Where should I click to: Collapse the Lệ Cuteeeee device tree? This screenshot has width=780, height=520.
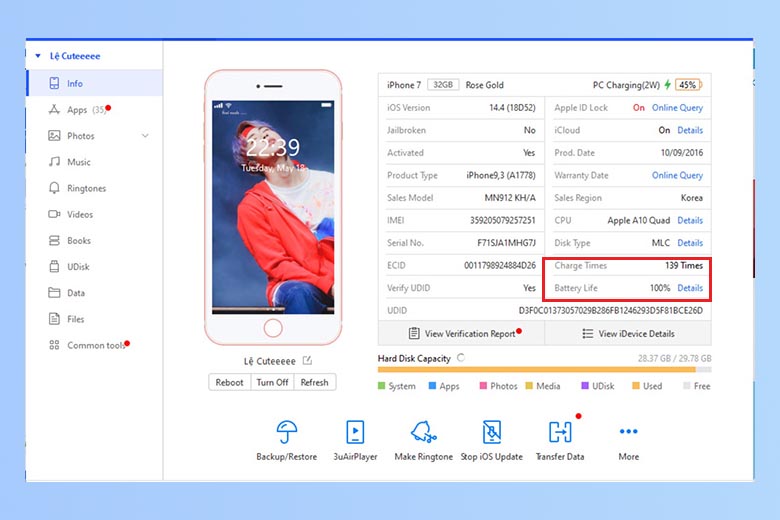(37, 57)
